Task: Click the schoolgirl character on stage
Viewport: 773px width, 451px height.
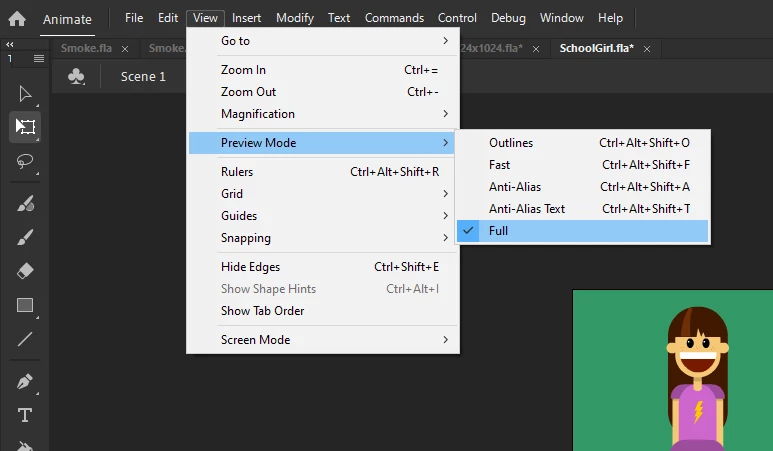Action: coord(697,379)
